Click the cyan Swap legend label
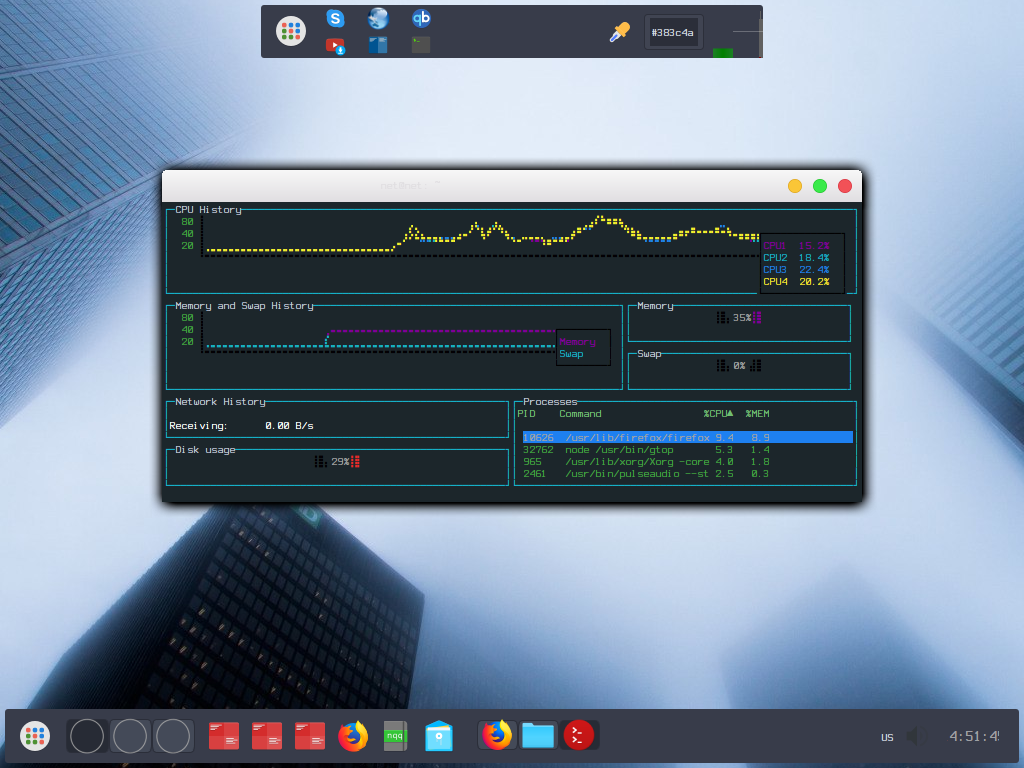Image resolution: width=1024 pixels, height=768 pixels. pyautogui.click(x=571, y=354)
